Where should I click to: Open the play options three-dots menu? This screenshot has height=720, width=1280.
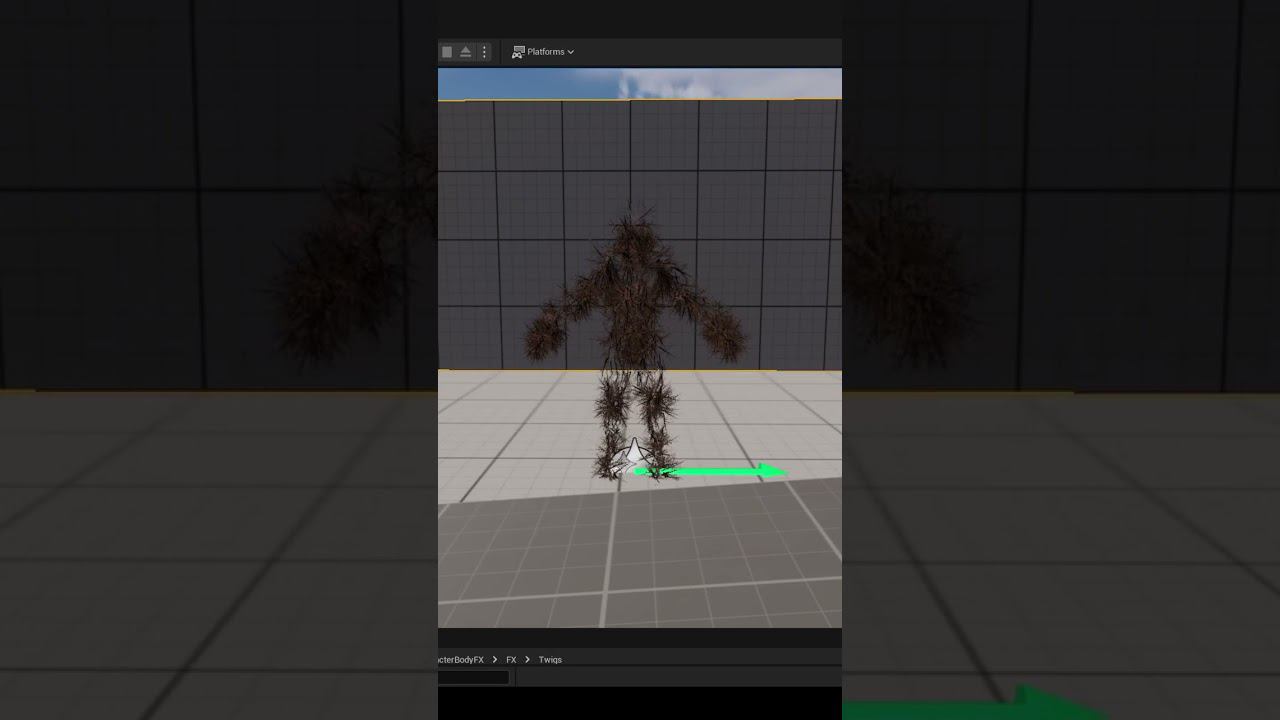click(485, 52)
